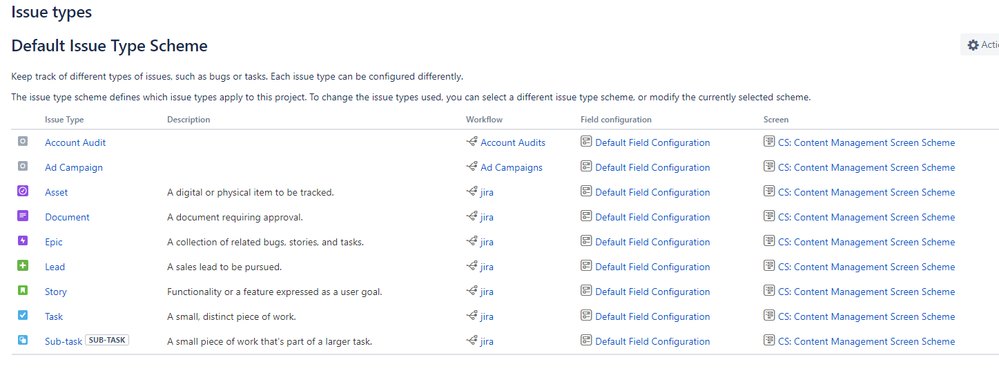Screen dimensions: 999x376
Task: Open the Ad Campaign issue type
Action: click(x=74, y=168)
